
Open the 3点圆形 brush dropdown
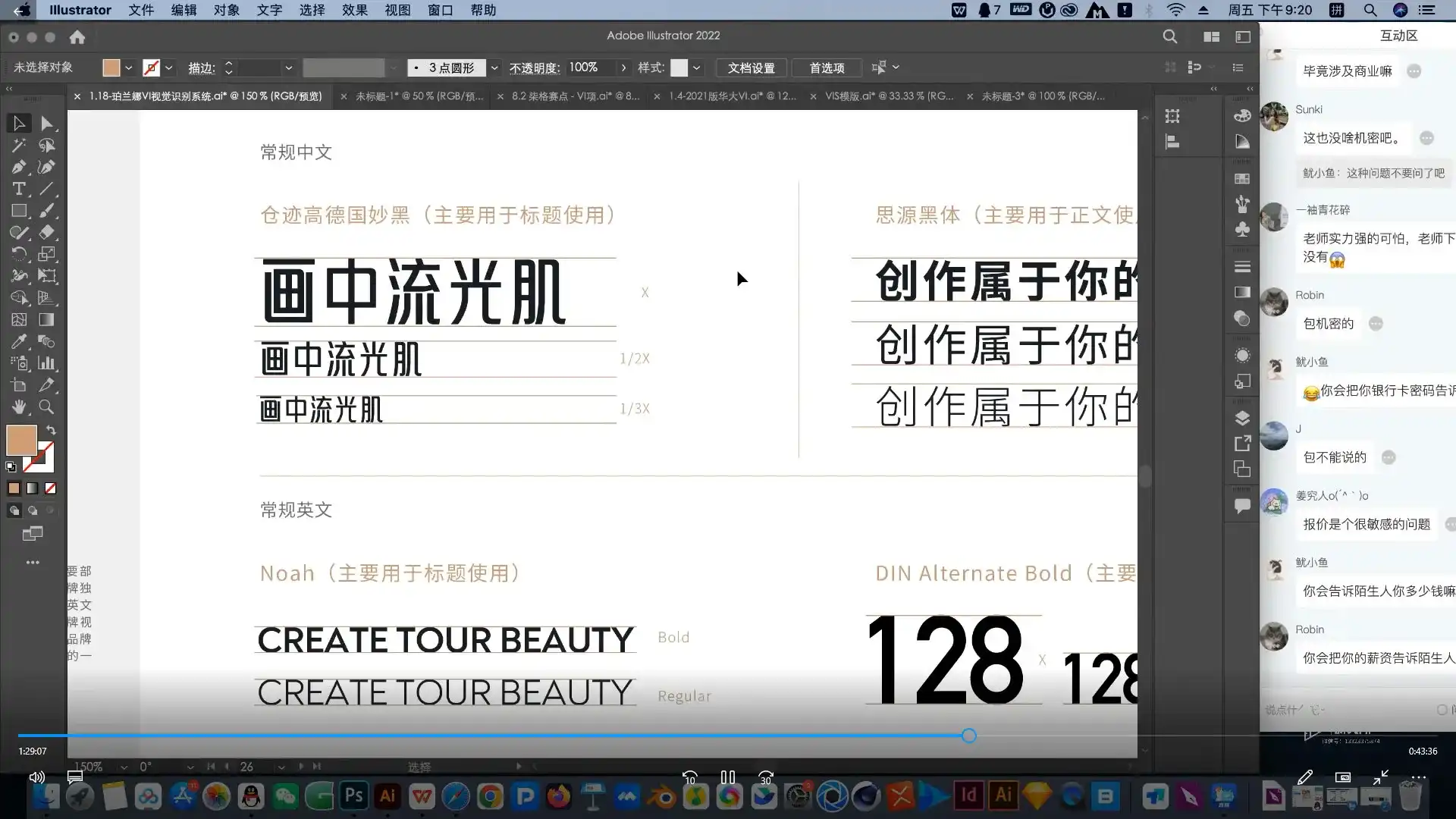[494, 67]
